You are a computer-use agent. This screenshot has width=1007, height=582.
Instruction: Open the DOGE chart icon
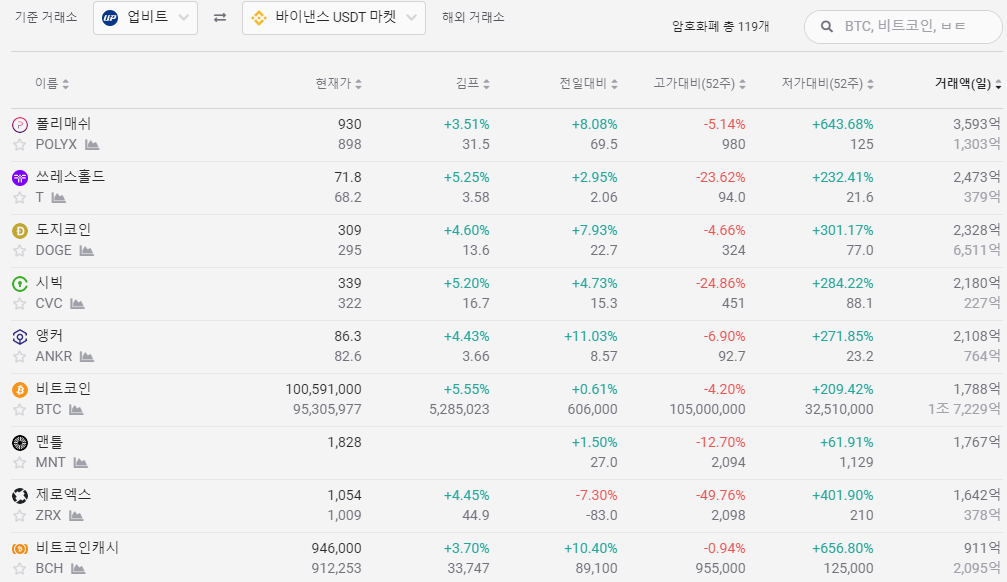87,251
